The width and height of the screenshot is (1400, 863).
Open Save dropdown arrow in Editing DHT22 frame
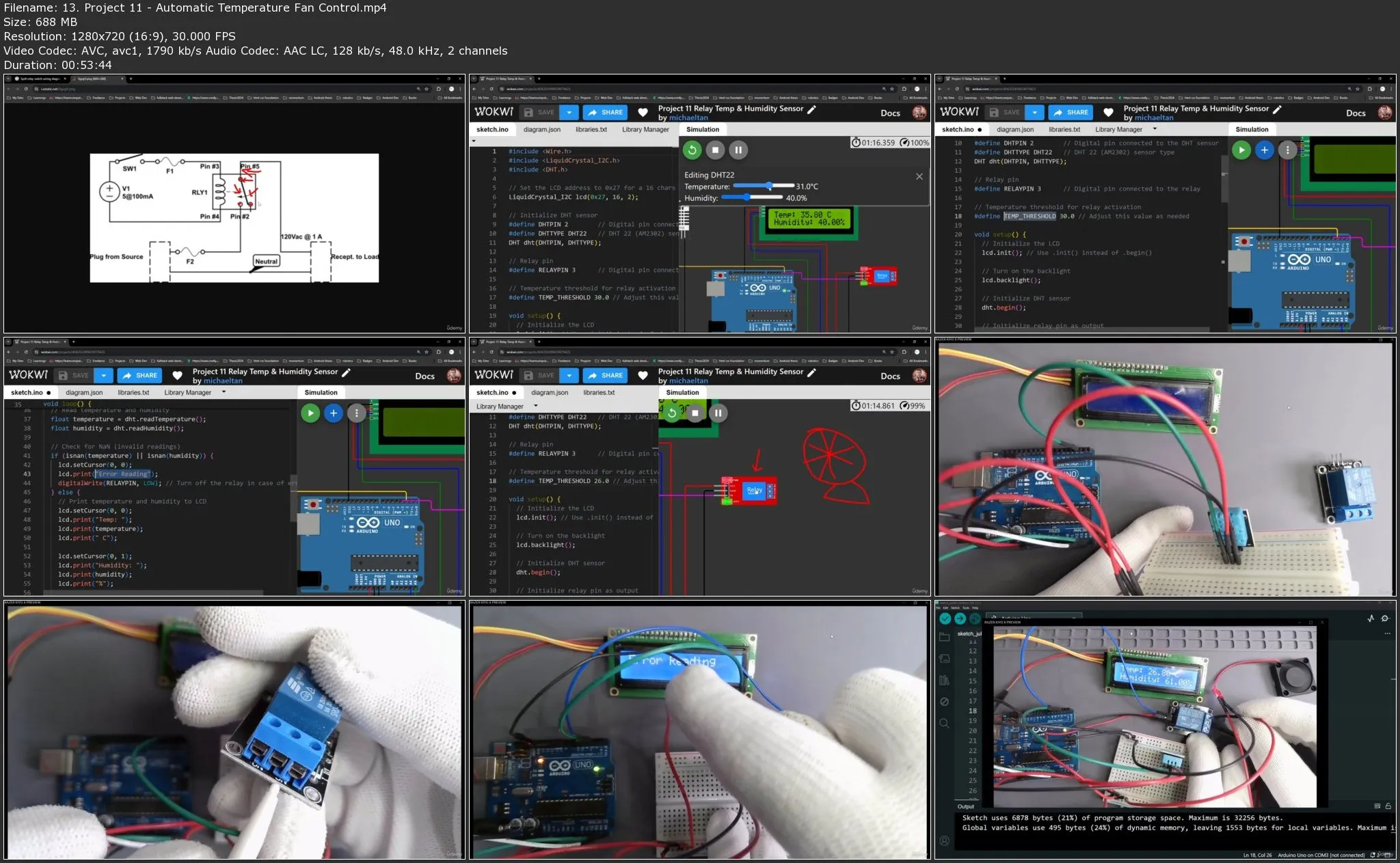[x=569, y=112]
